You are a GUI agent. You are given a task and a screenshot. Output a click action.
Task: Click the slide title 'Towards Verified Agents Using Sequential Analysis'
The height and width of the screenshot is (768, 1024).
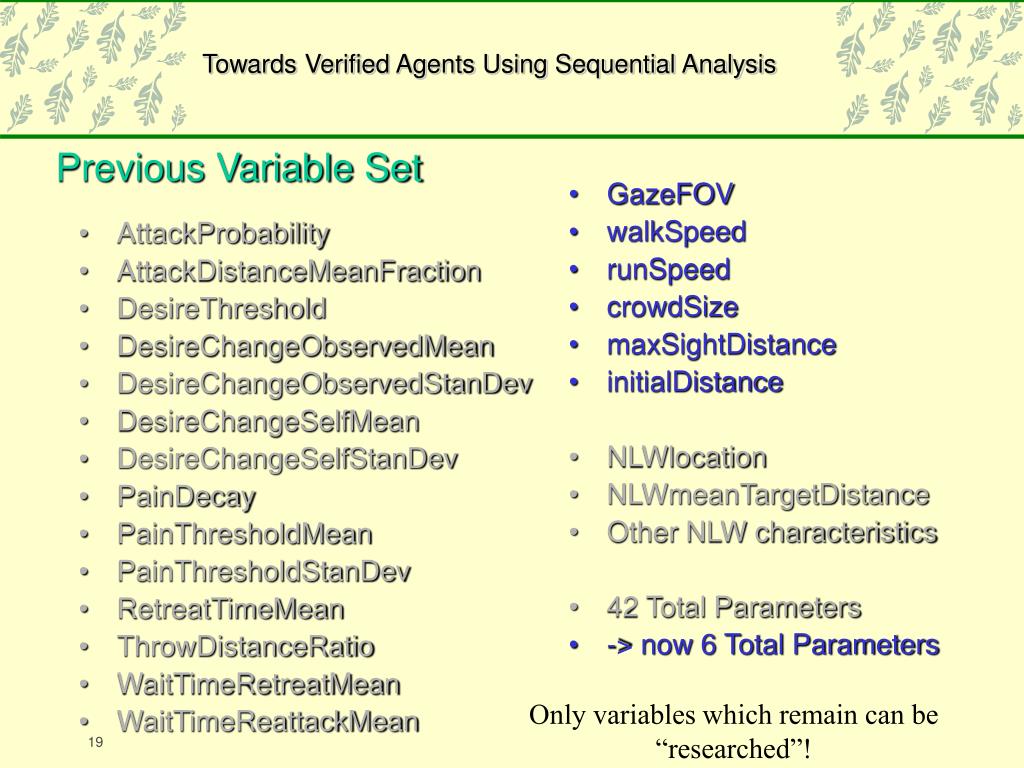click(489, 65)
